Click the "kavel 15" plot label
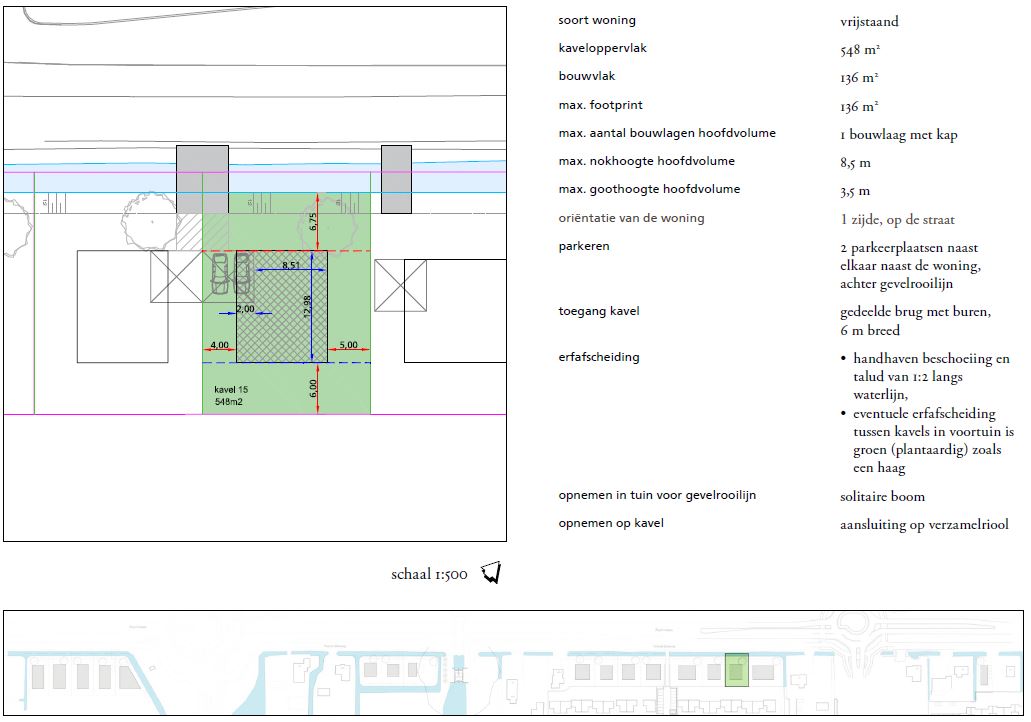 [229, 389]
